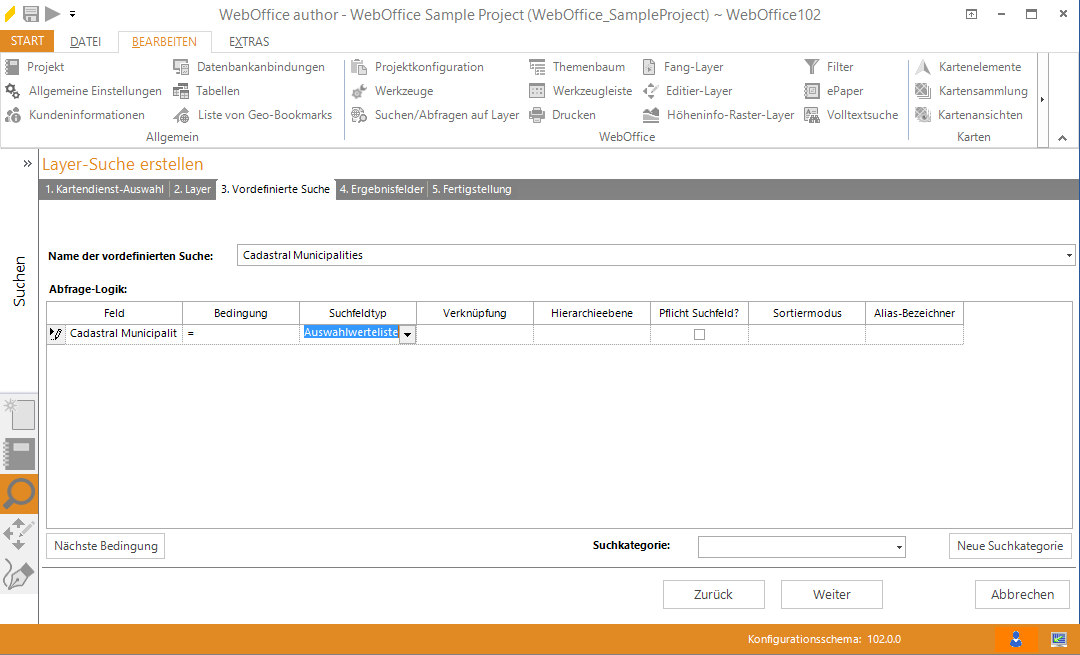Viewport: 1080px width, 655px height.
Task: Open the Fang-Layer settings
Action: (693, 67)
